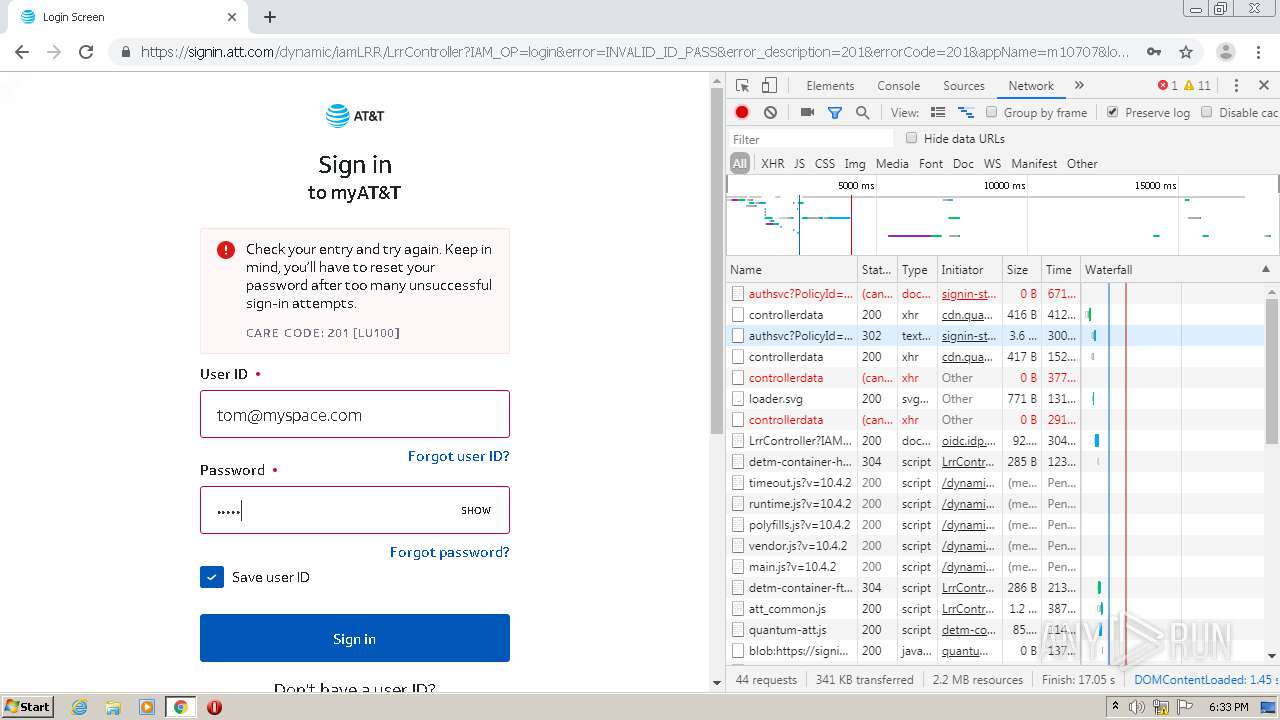Image resolution: width=1280 pixels, height=720 pixels.
Task: Focus the Password field
Action: [355, 510]
